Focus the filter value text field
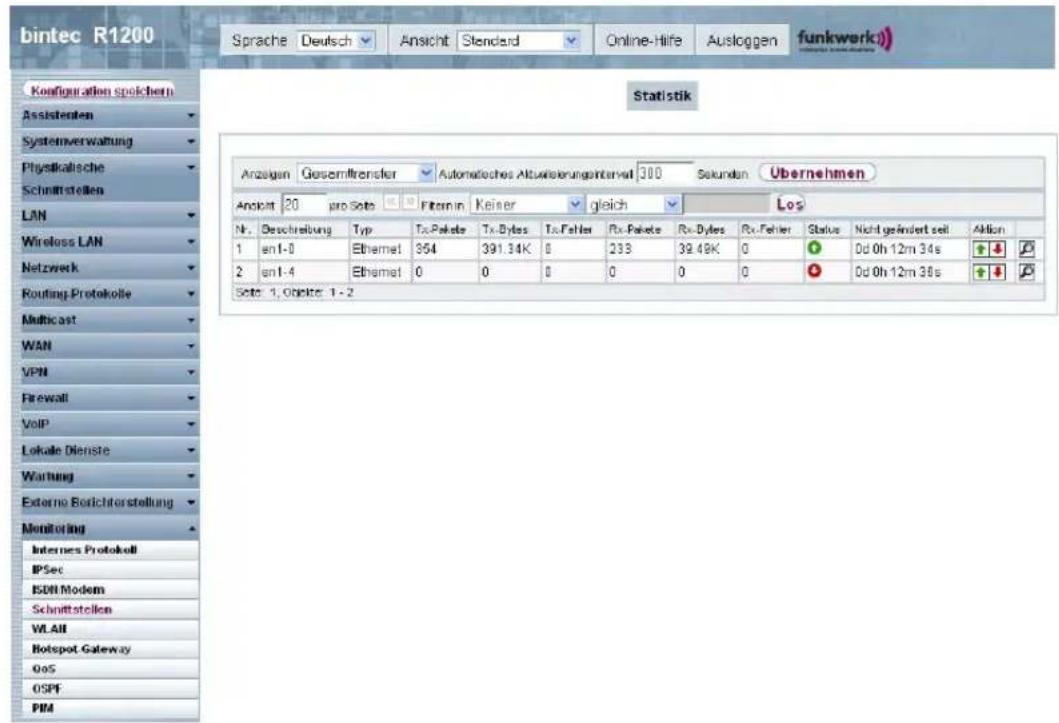 pyautogui.click(x=727, y=205)
